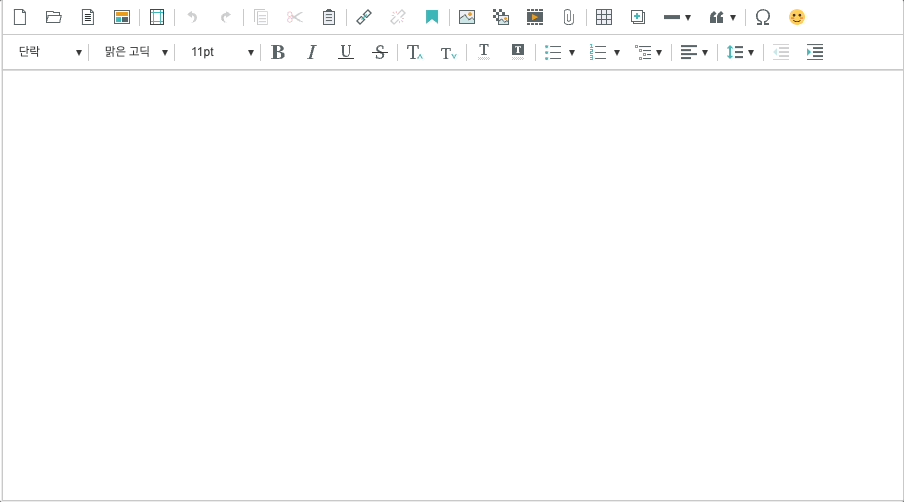Open the 11pt font size dropdown
904x502 pixels.
click(x=221, y=52)
